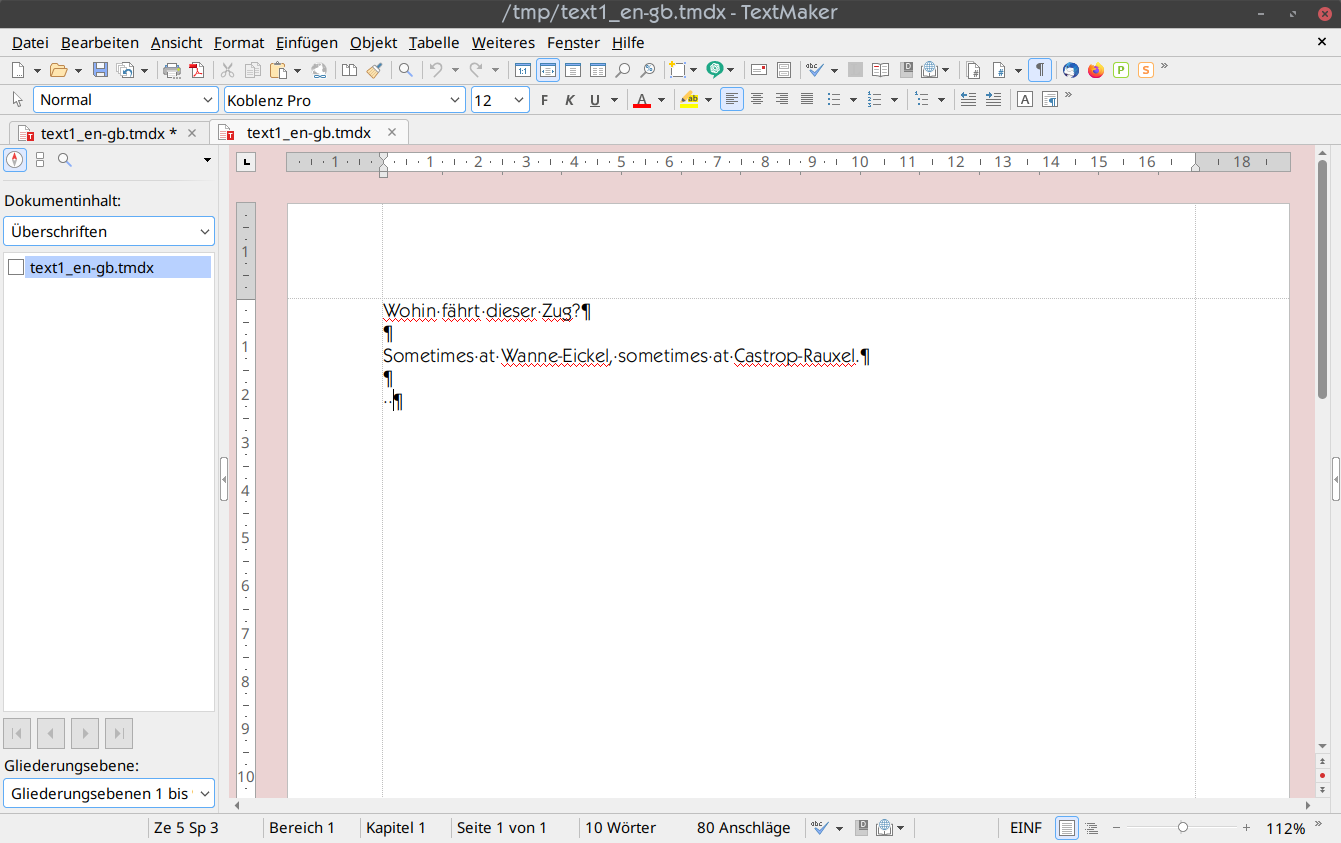
Task: Expand the sidebar options arrow
Action: click(x=207, y=160)
